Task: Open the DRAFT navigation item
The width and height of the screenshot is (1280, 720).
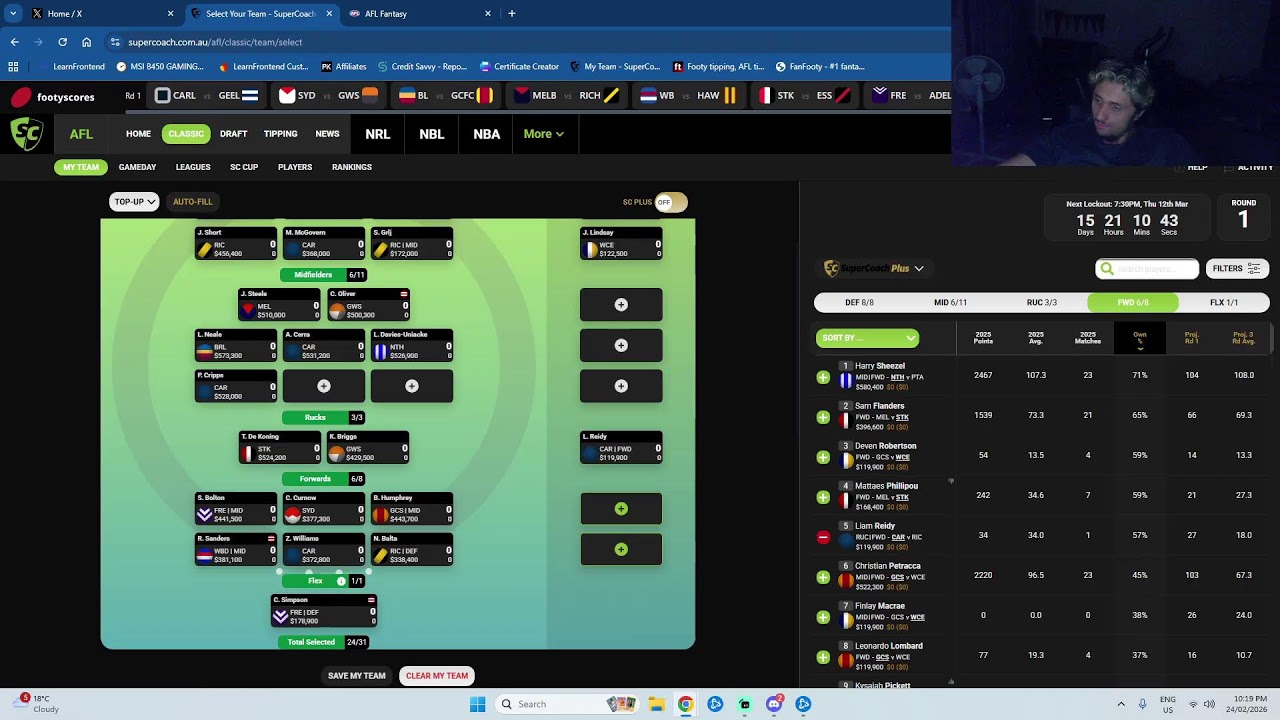Action: click(x=233, y=134)
